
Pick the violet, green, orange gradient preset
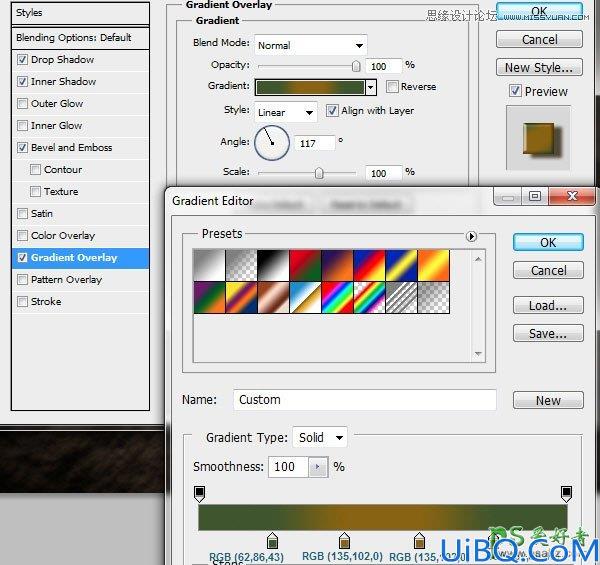(x=209, y=298)
